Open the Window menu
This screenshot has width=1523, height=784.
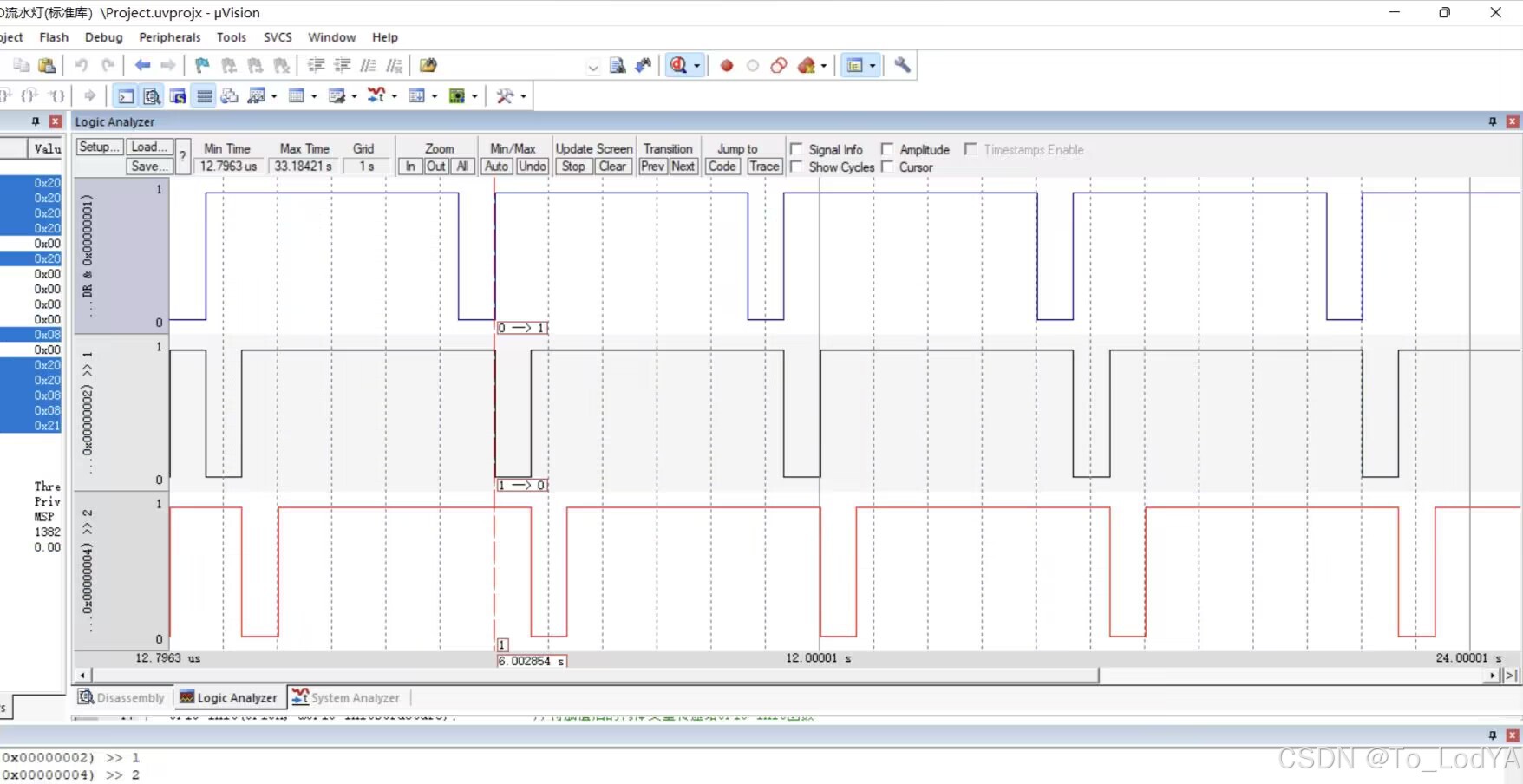331,37
